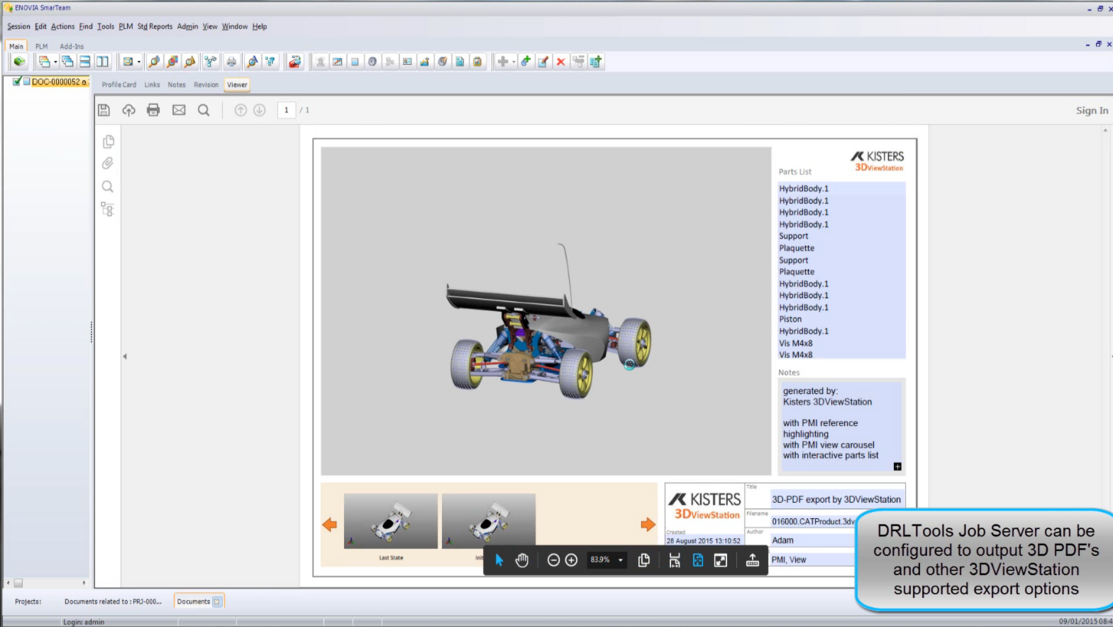Click the copy pages icon in floating toolbar
Viewport: 1113px width, 627px height.
(x=644, y=560)
